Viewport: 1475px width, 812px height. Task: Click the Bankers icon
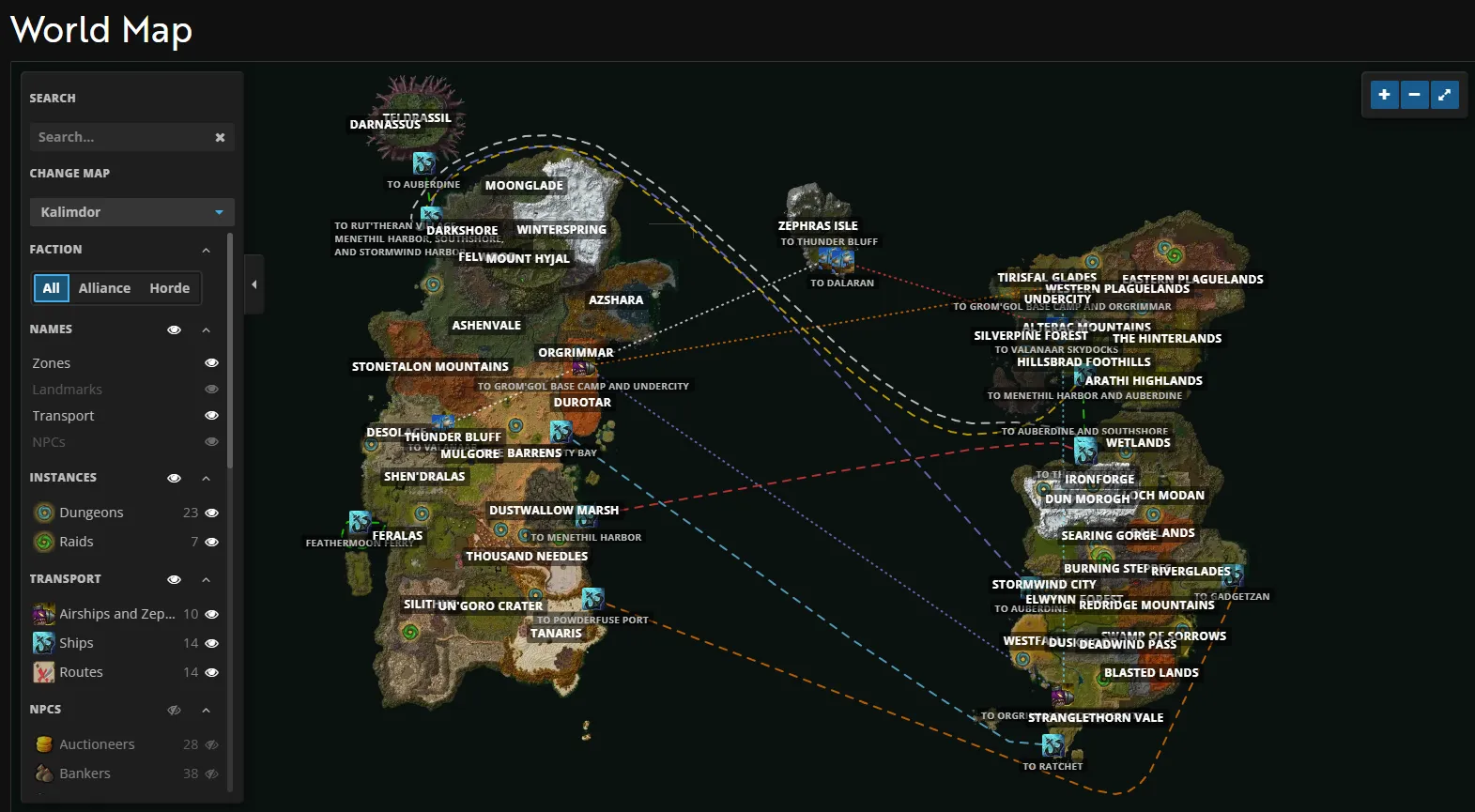tap(44, 774)
